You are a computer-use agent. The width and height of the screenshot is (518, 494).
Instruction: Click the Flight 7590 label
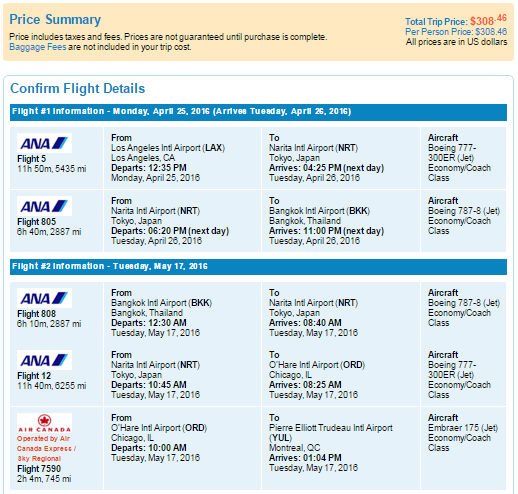point(39,469)
